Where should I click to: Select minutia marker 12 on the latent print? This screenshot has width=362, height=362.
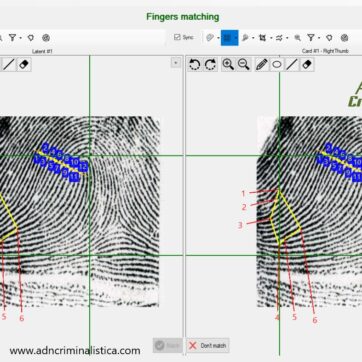[x=83, y=166]
